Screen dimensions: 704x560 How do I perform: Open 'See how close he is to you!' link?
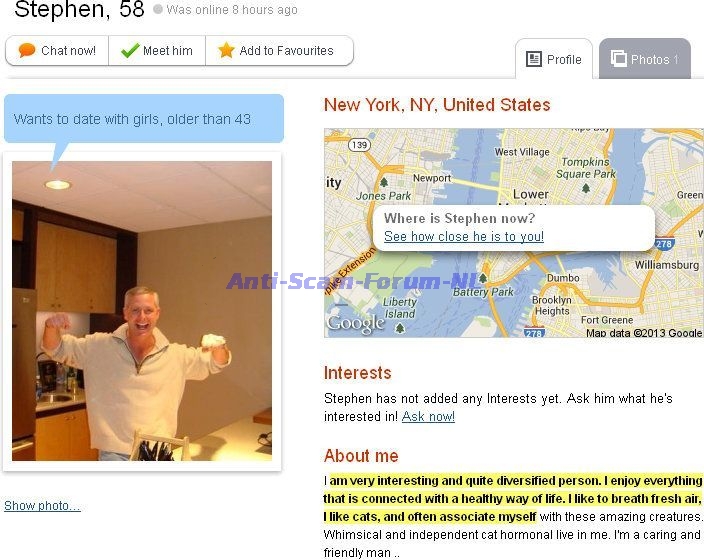click(464, 236)
